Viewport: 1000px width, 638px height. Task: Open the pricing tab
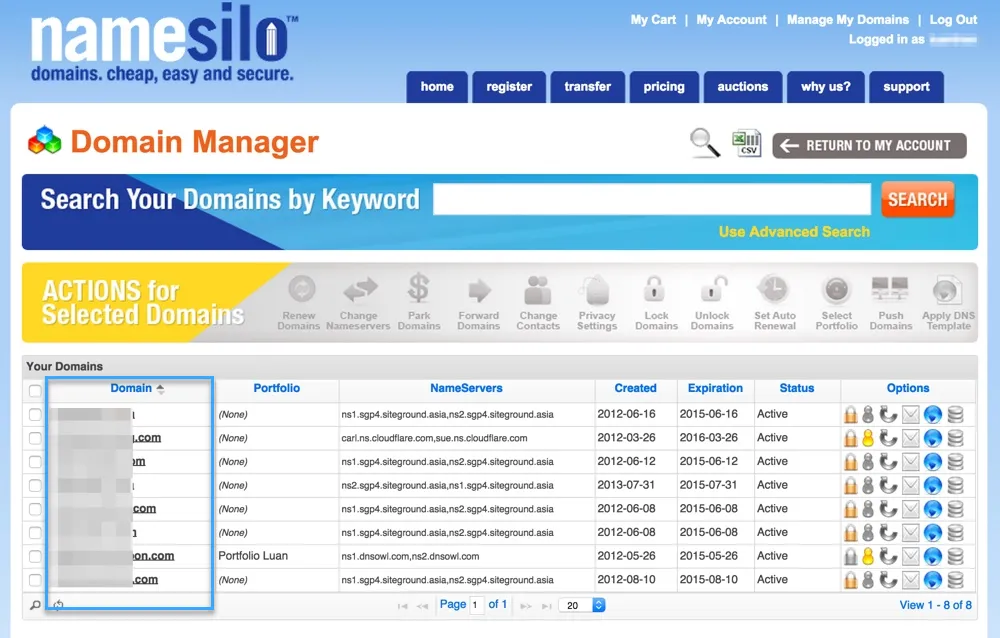(x=664, y=87)
